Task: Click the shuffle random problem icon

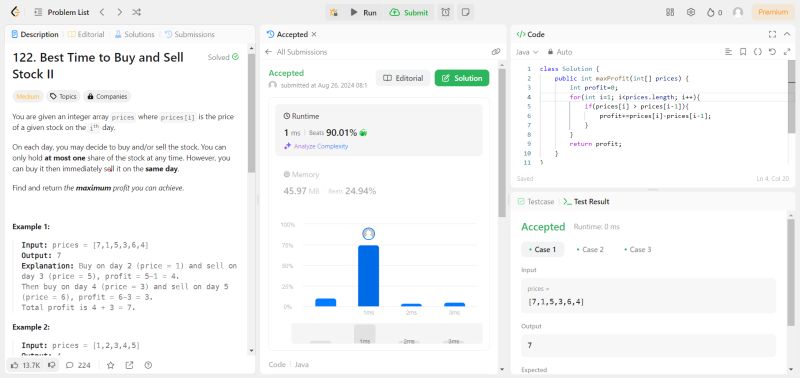Action: 136,12
